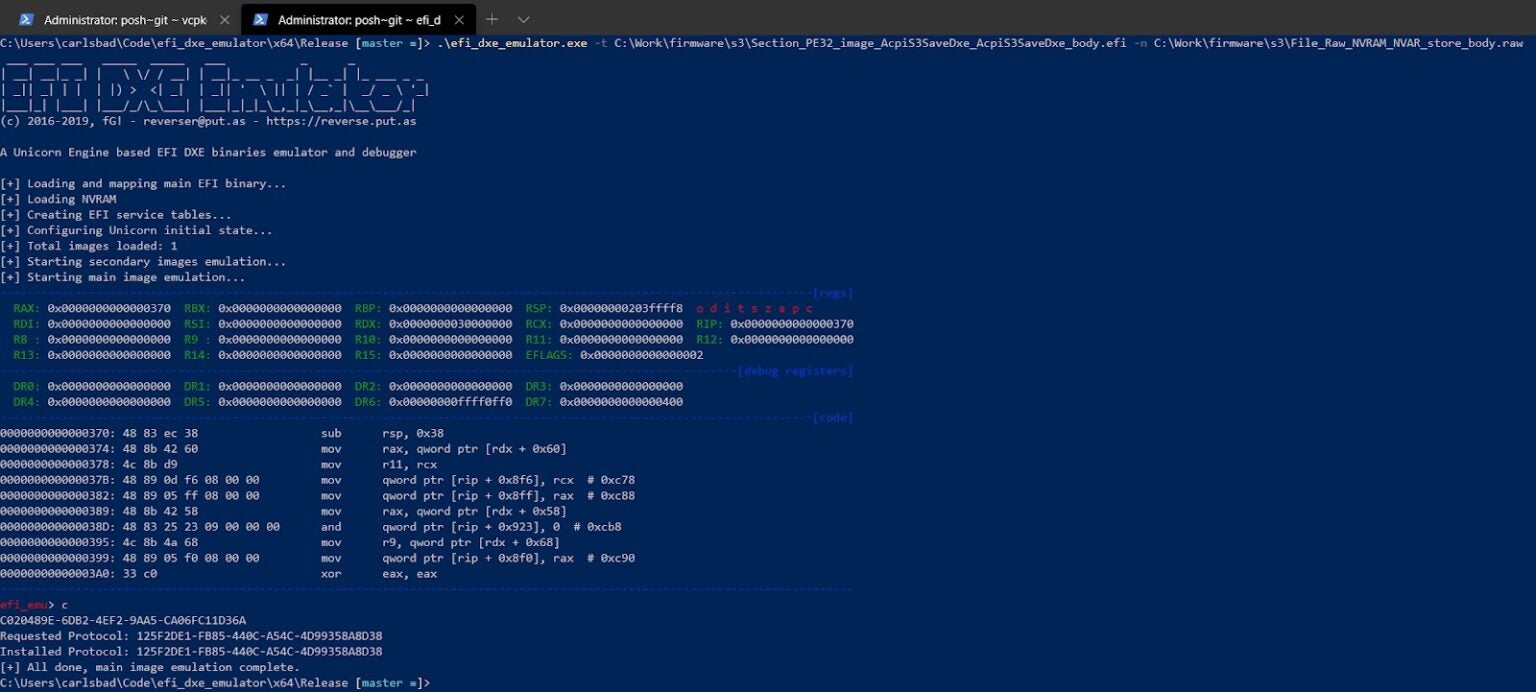Close the posh~git efi_d tab
The width and height of the screenshot is (1536, 692).
(x=459, y=19)
